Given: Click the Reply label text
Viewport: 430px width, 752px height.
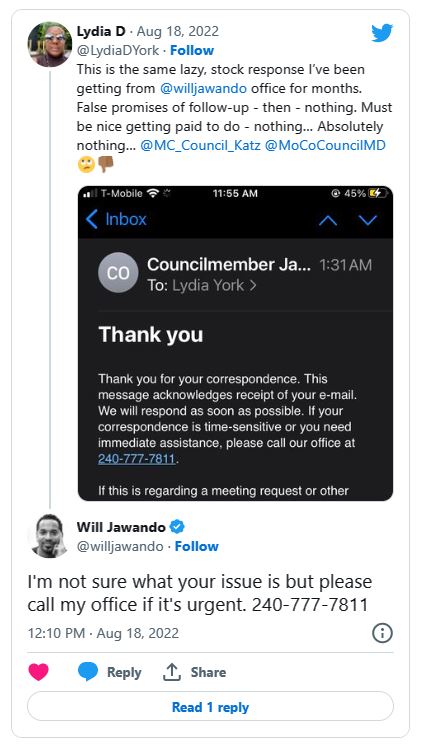Looking at the screenshot, I should click(x=124, y=672).
